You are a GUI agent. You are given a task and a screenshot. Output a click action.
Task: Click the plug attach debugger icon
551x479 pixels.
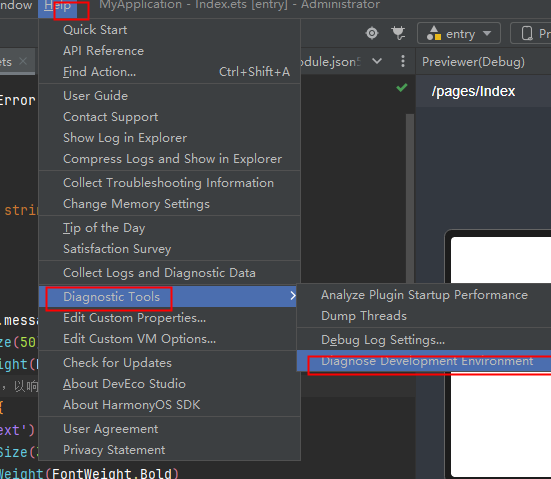(x=398, y=33)
